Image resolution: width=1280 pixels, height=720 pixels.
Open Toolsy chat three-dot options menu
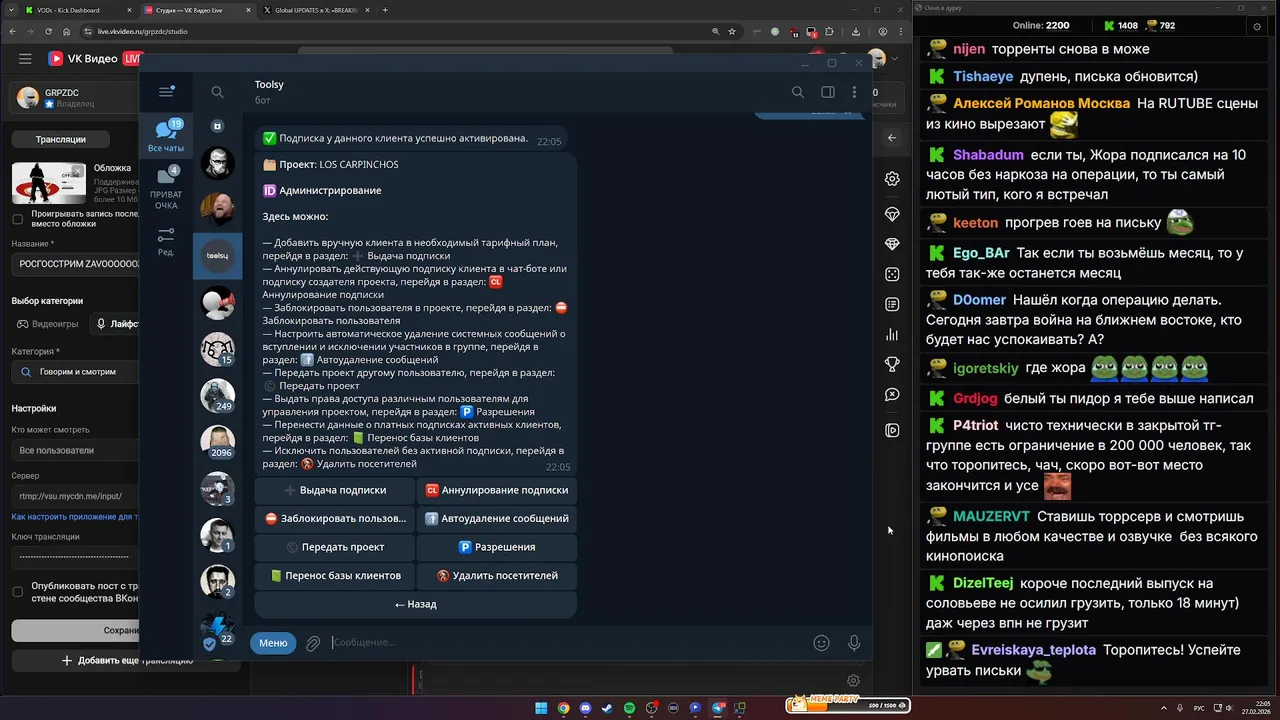[x=854, y=92]
